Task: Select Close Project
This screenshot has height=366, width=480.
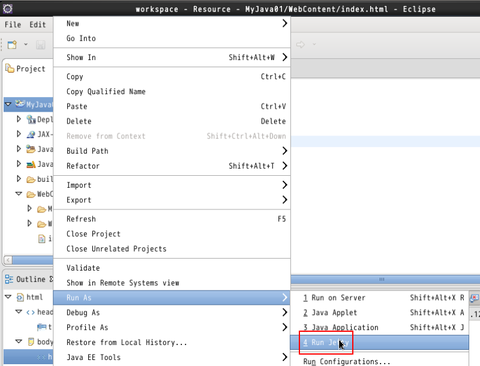Action: click(x=172, y=234)
